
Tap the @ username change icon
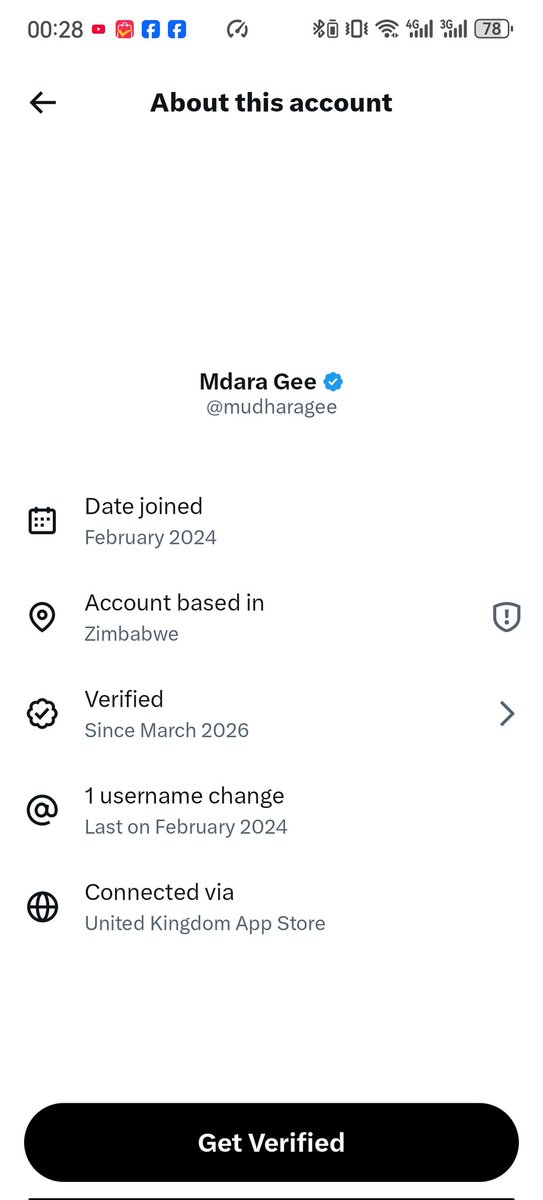42,810
